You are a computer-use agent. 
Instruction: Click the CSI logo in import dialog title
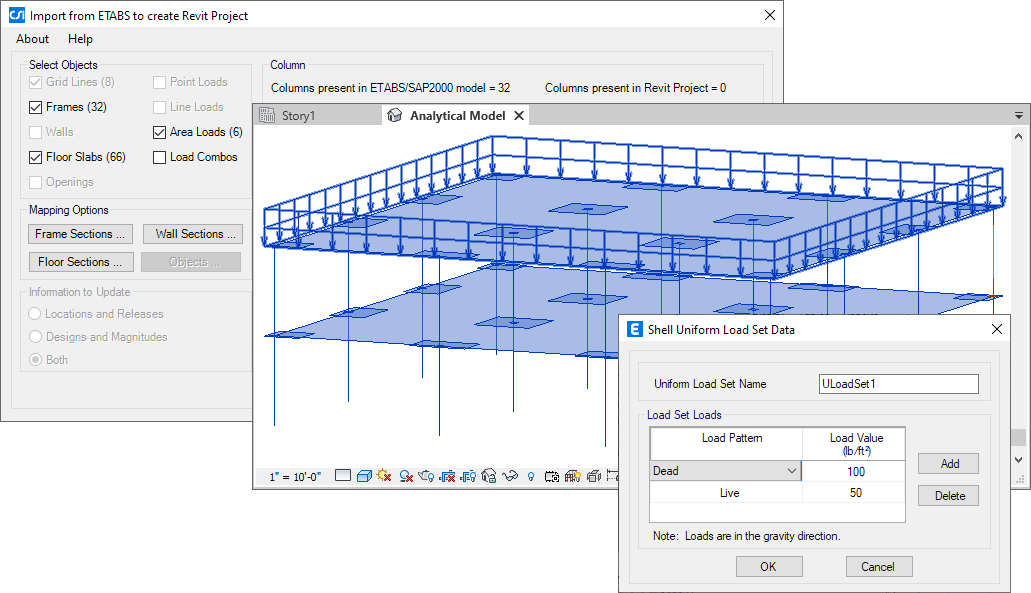(x=17, y=15)
